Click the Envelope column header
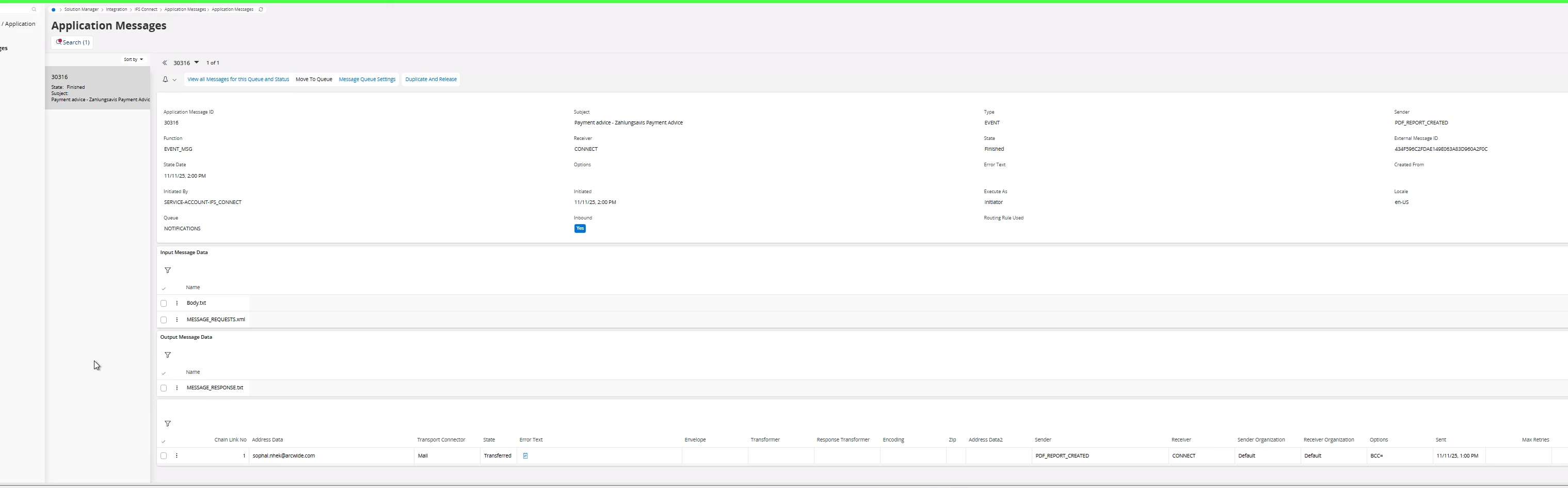1568x488 pixels. (695, 440)
